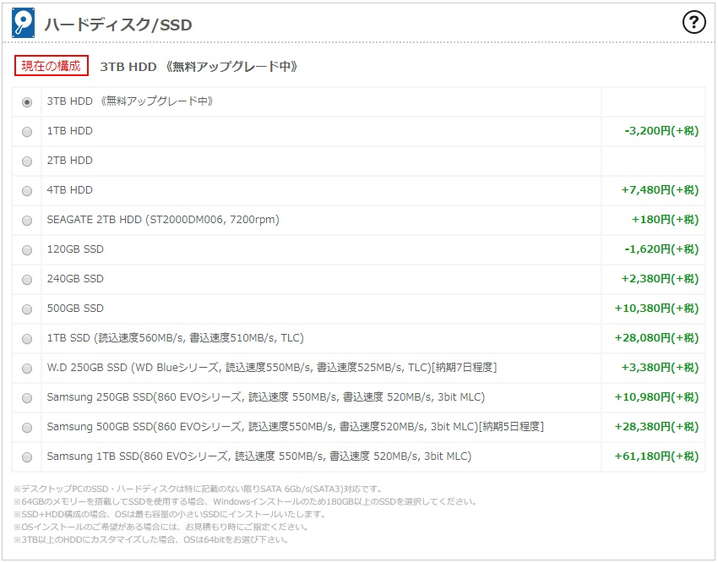Click the '240GB SSD' option label
Image resolution: width=718 pixels, height=563 pixels.
coord(75,279)
